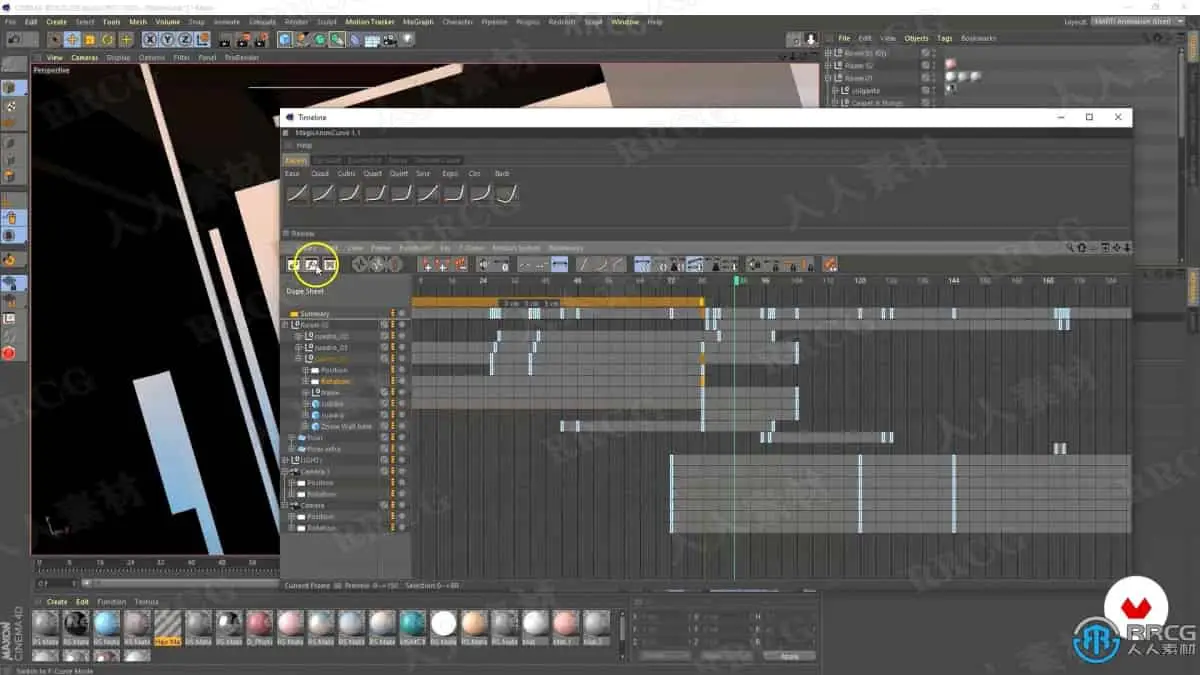The image size is (1200, 675).
Task: Select the Rotate tool in main toolbar
Action: [107, 40]
